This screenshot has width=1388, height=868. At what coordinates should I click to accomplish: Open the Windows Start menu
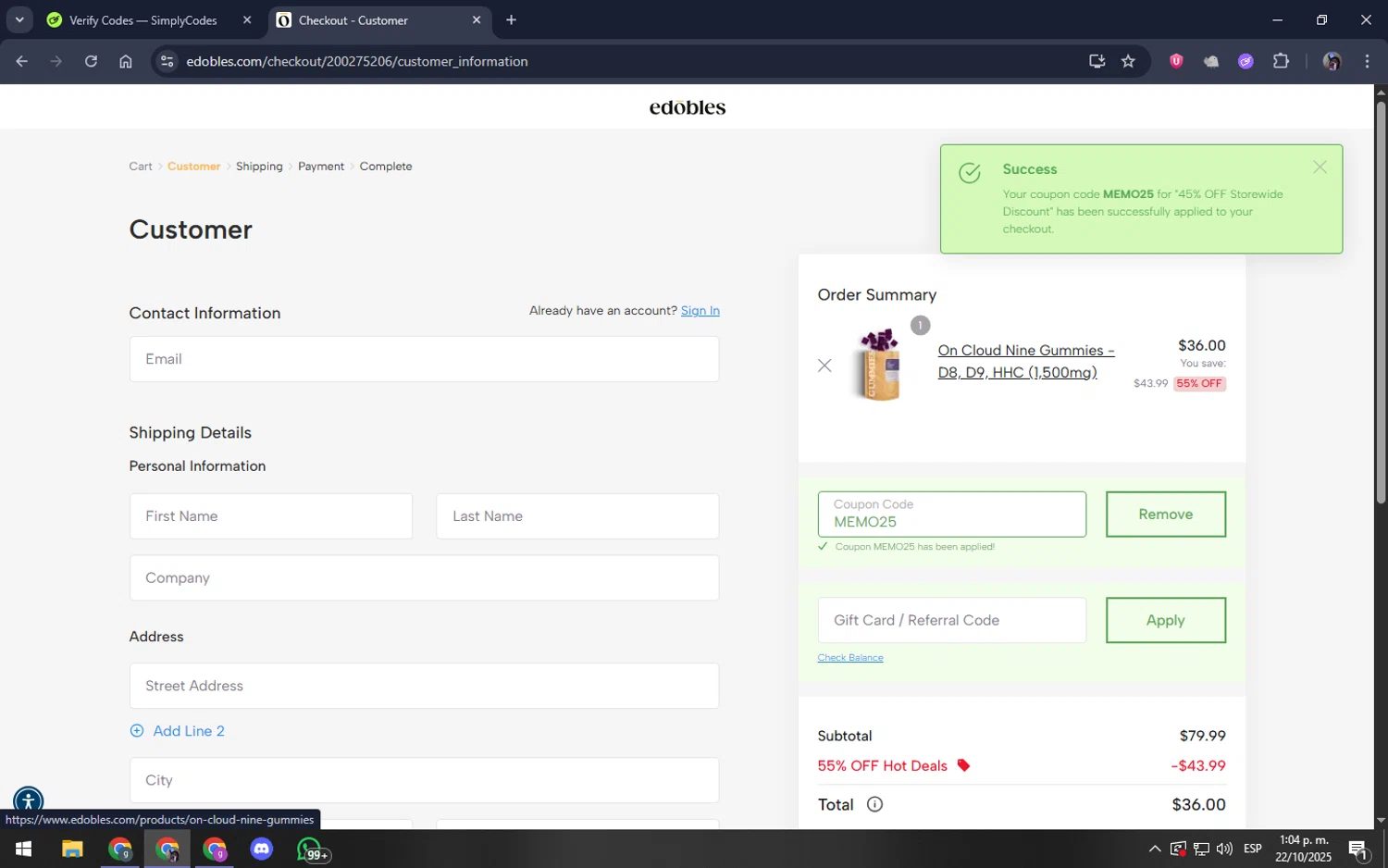[x=23, y=849]
